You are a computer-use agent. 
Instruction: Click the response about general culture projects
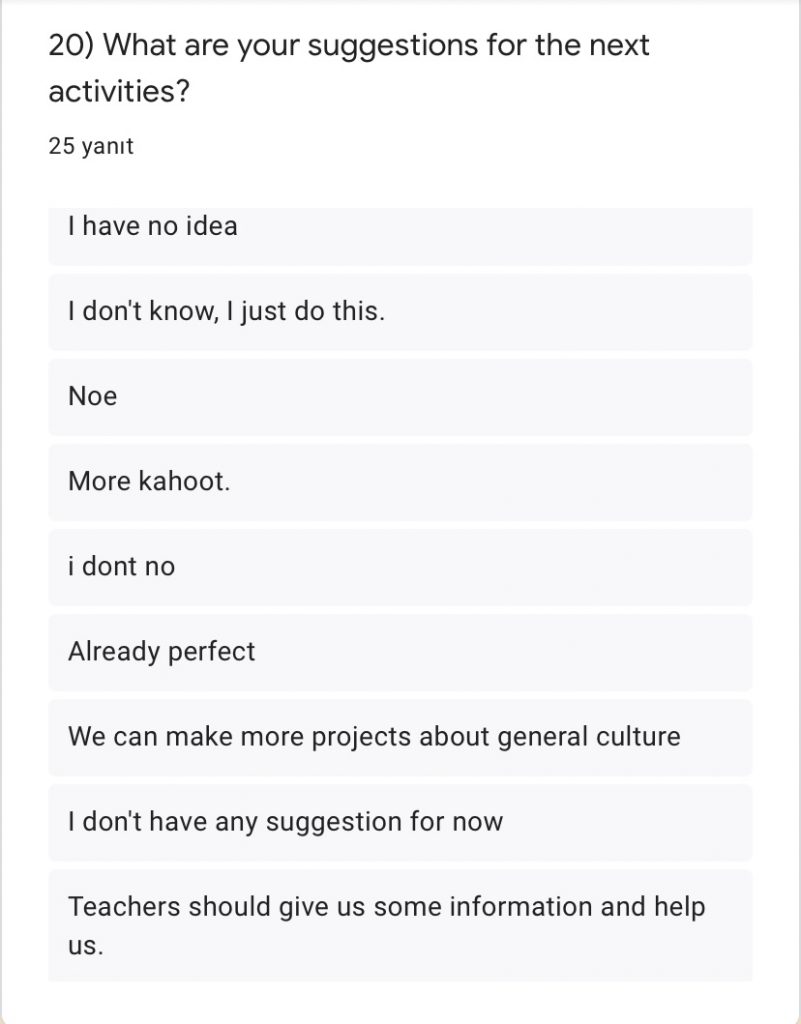374,737
